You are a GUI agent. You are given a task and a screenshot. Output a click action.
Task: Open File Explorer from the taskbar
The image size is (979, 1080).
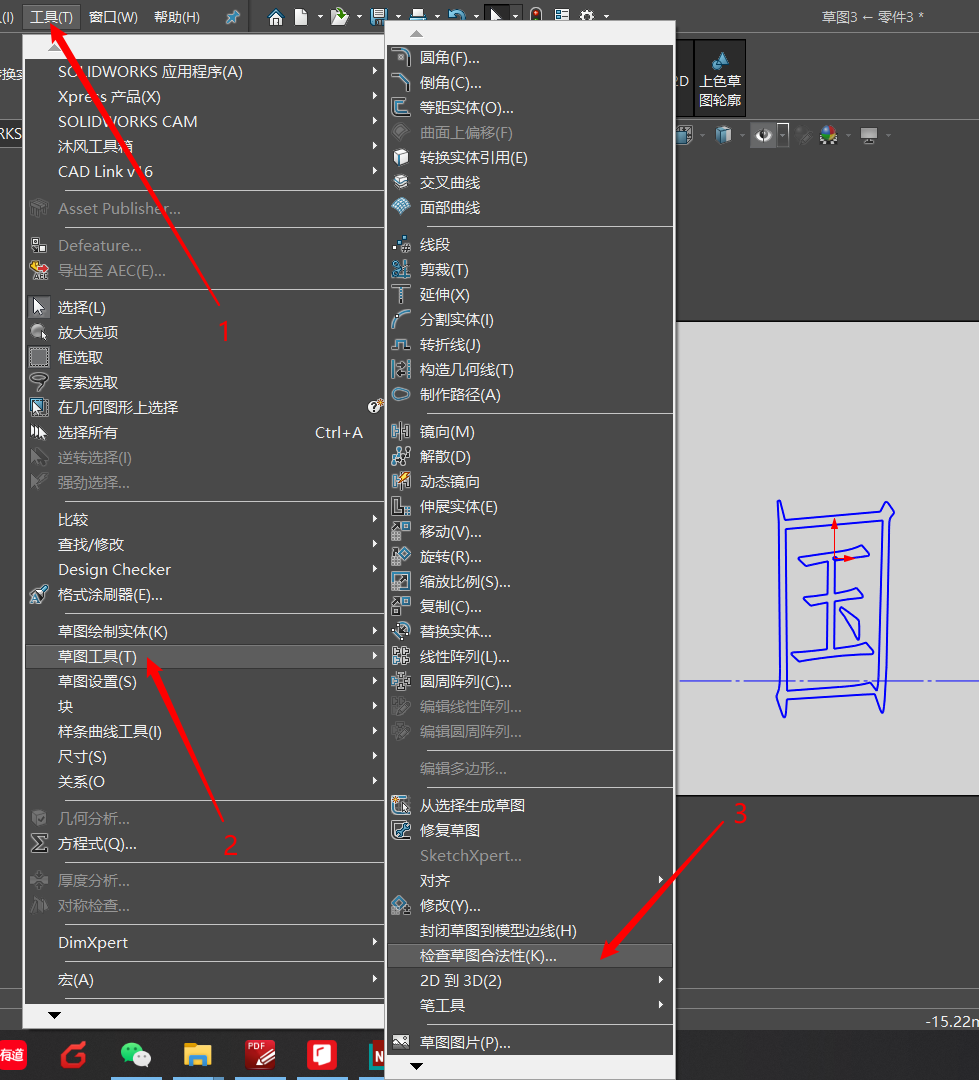tap(198, 1055)
